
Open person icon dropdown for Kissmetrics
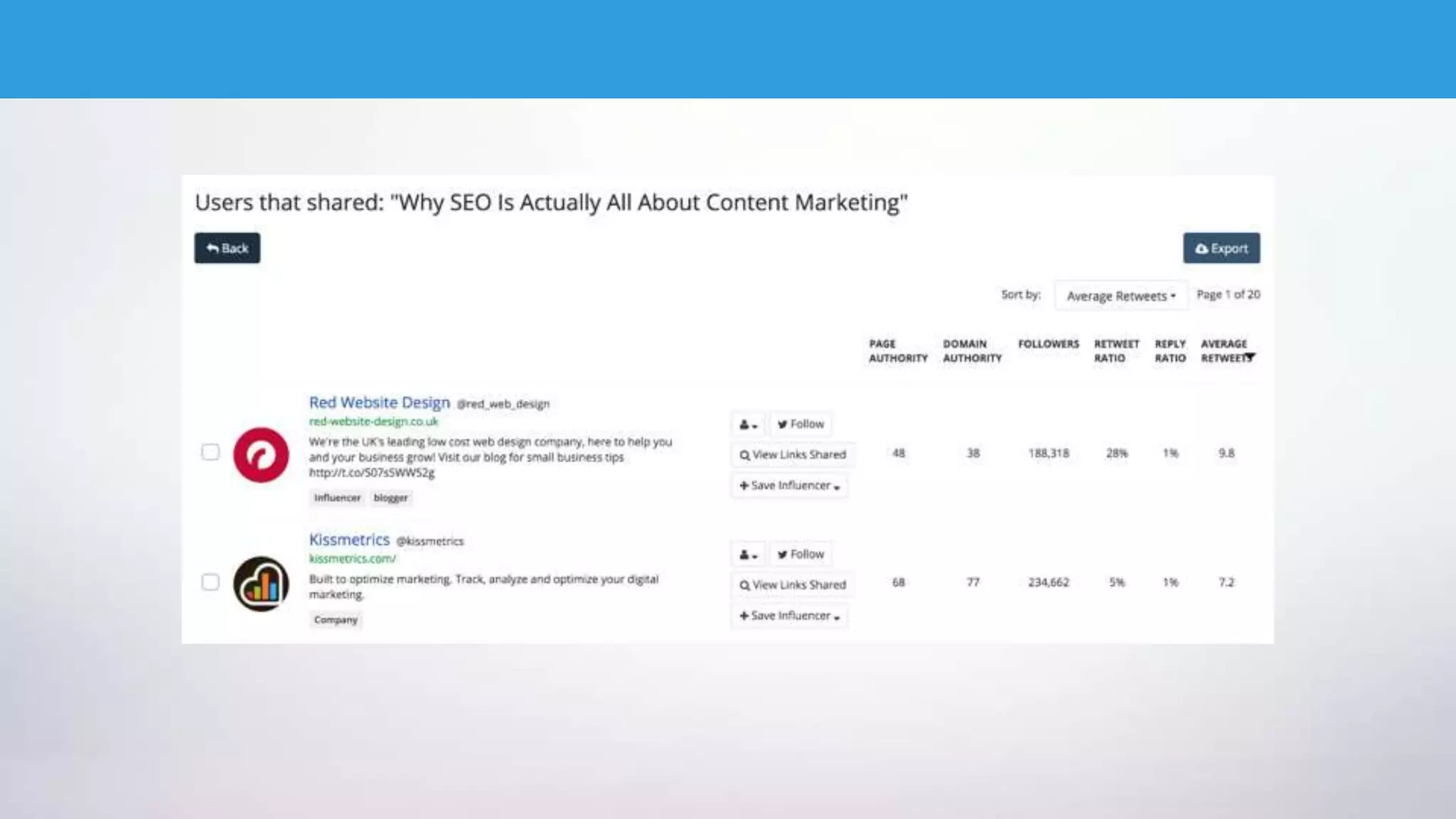(x=747, y=555)
